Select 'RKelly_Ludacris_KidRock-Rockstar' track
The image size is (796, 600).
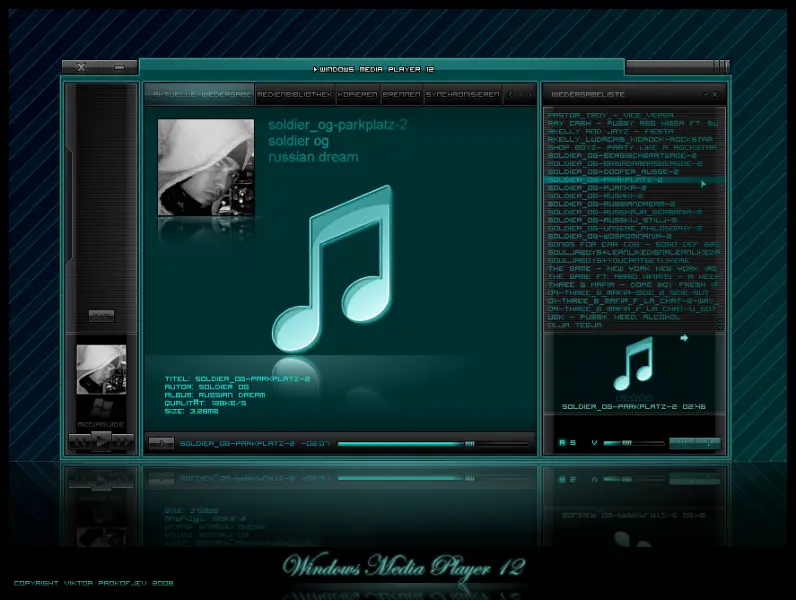click(630, 140)
